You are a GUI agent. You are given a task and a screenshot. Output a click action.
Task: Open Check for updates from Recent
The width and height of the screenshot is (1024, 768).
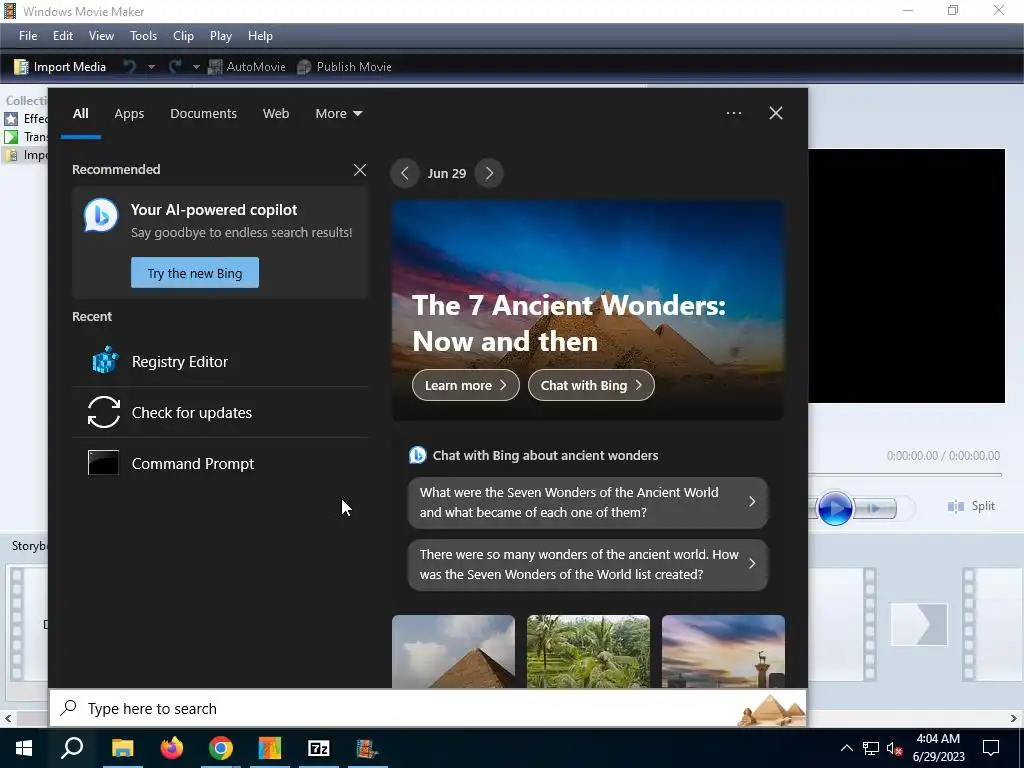pos(220,412)
